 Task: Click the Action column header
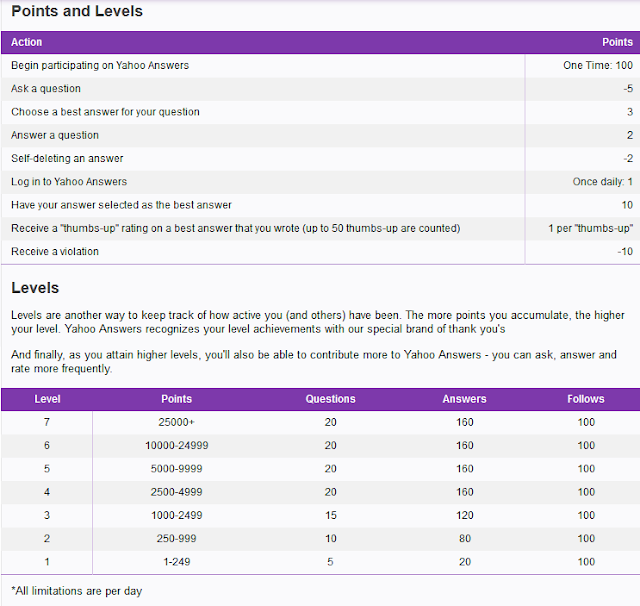27,42
